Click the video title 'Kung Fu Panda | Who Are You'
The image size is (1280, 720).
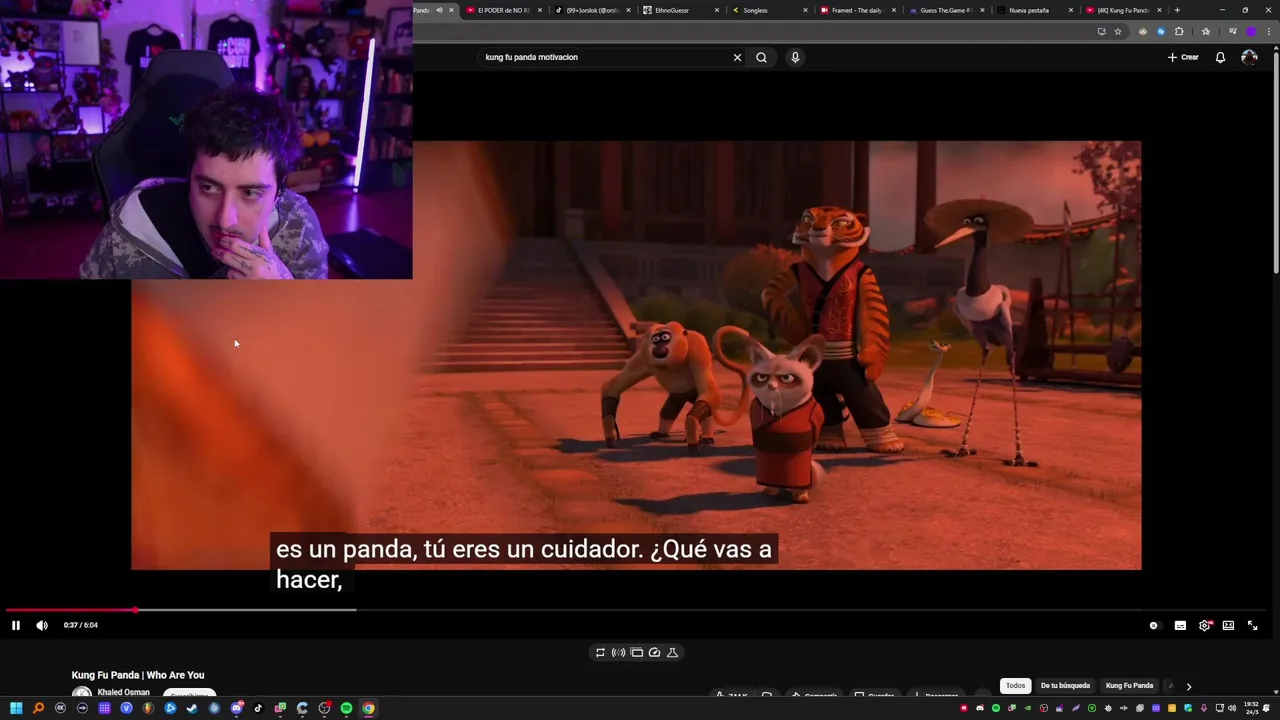(138, 675)
